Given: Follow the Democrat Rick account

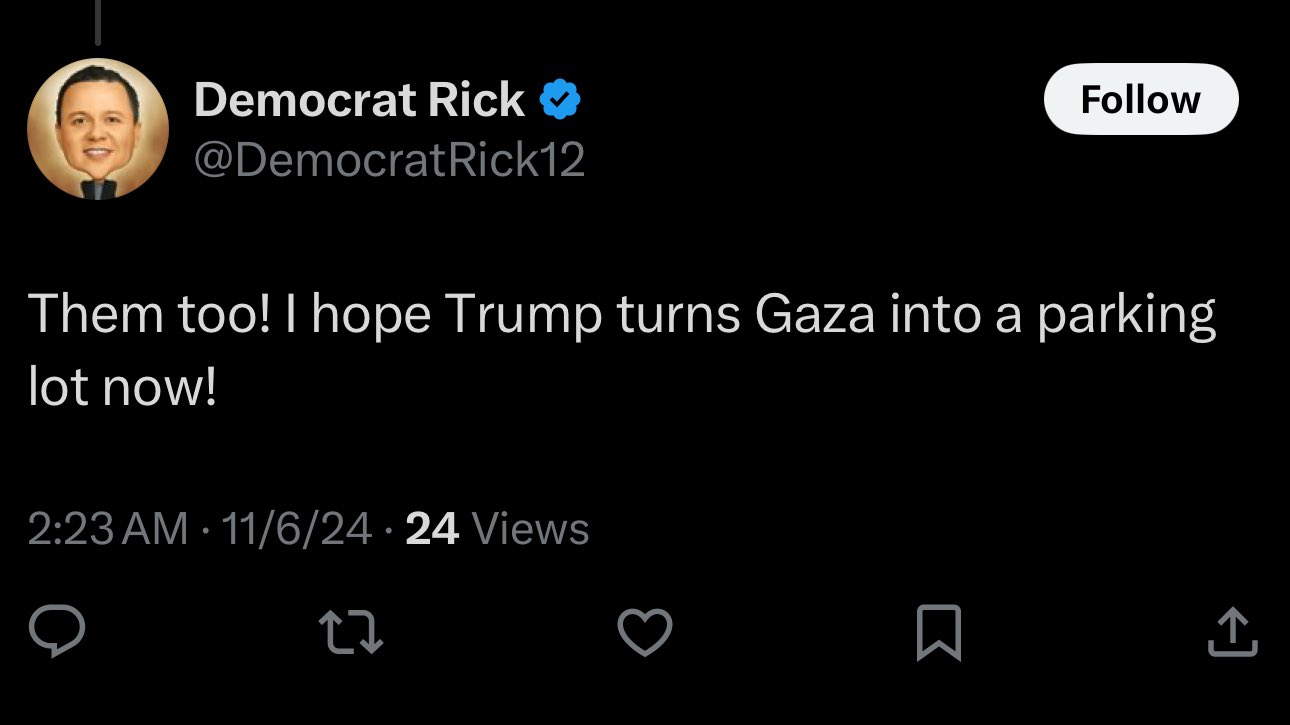Looking at the screenshot, I should [1140, 99].
